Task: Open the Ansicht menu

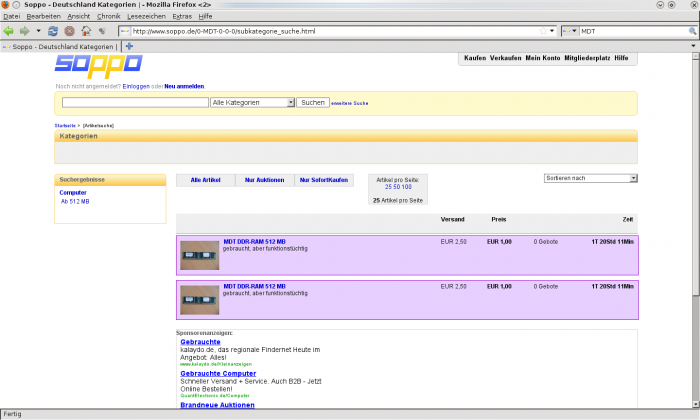Action: pos(79,17)
